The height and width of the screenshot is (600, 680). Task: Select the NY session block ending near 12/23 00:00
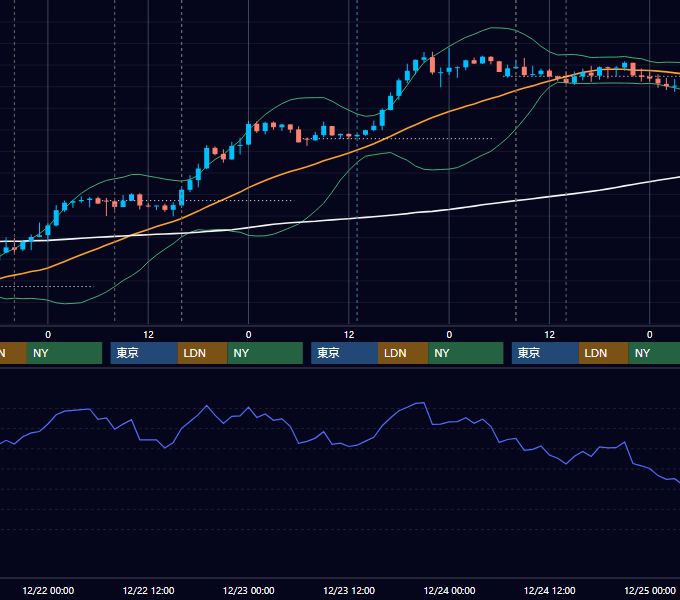click(x=265, y=353)
